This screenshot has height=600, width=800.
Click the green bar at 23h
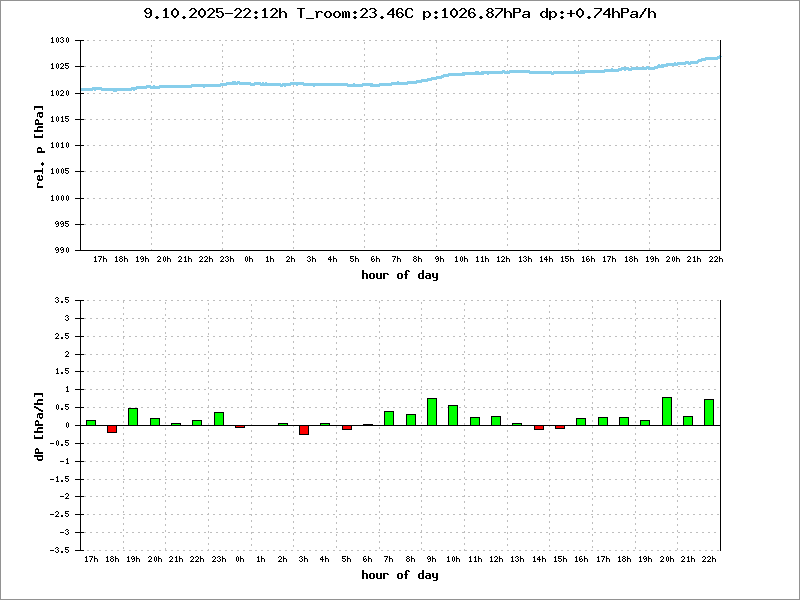219,418
